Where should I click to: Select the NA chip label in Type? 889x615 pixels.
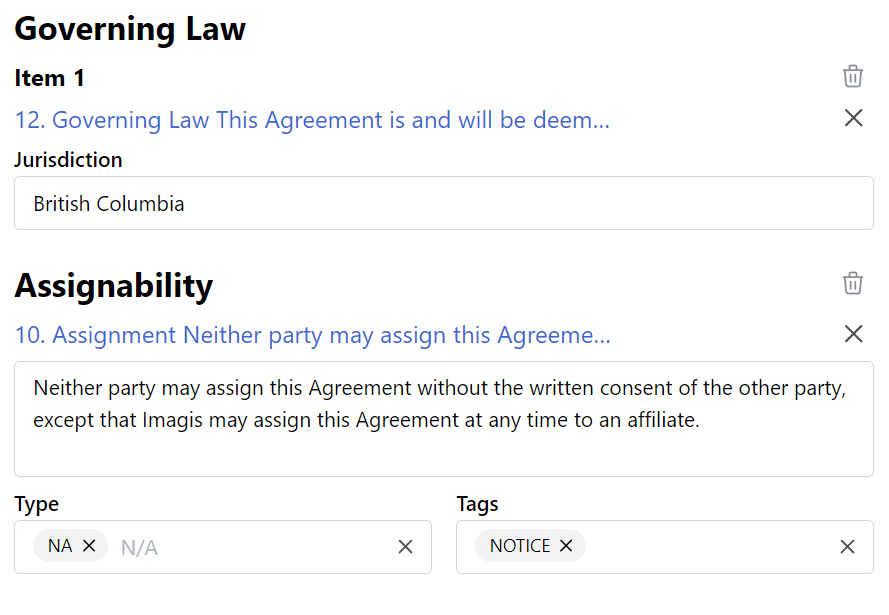click(x=60, y=546)
